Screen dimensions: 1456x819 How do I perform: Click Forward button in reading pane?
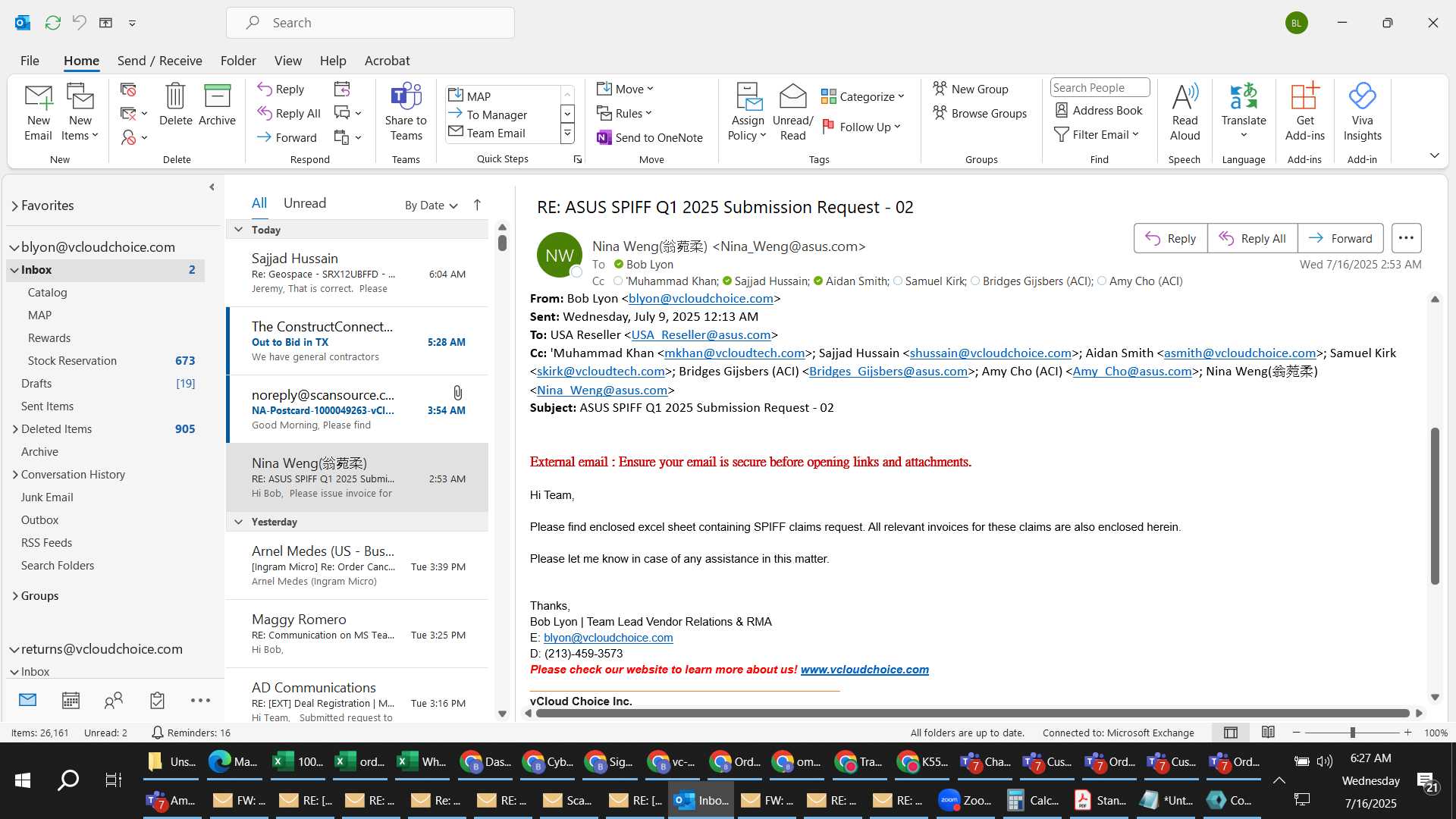point(1340,238)
